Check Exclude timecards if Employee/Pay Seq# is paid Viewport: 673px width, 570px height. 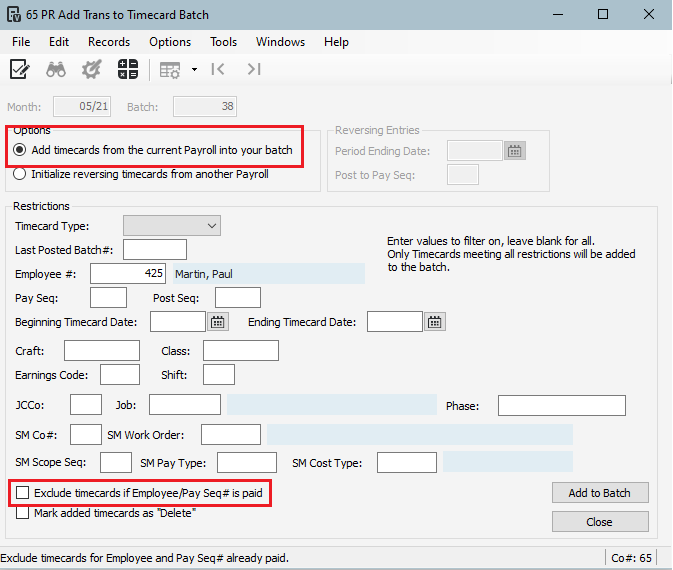pos(22,492)
